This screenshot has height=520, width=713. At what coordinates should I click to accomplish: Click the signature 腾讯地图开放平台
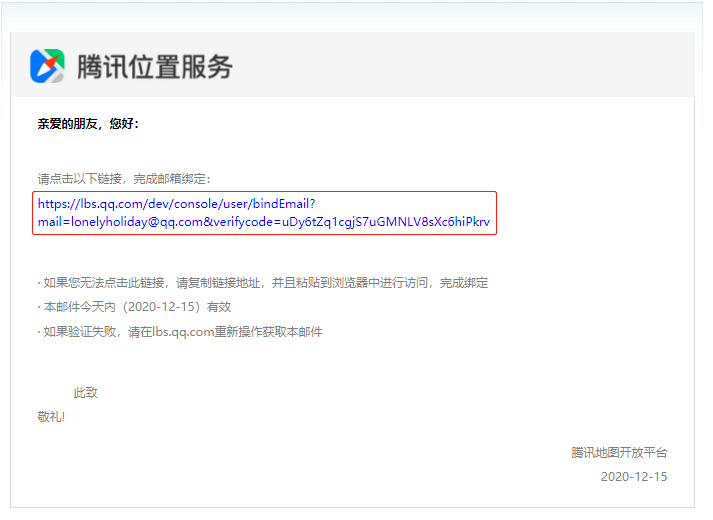pyautogui.click(x=619, y=453)
